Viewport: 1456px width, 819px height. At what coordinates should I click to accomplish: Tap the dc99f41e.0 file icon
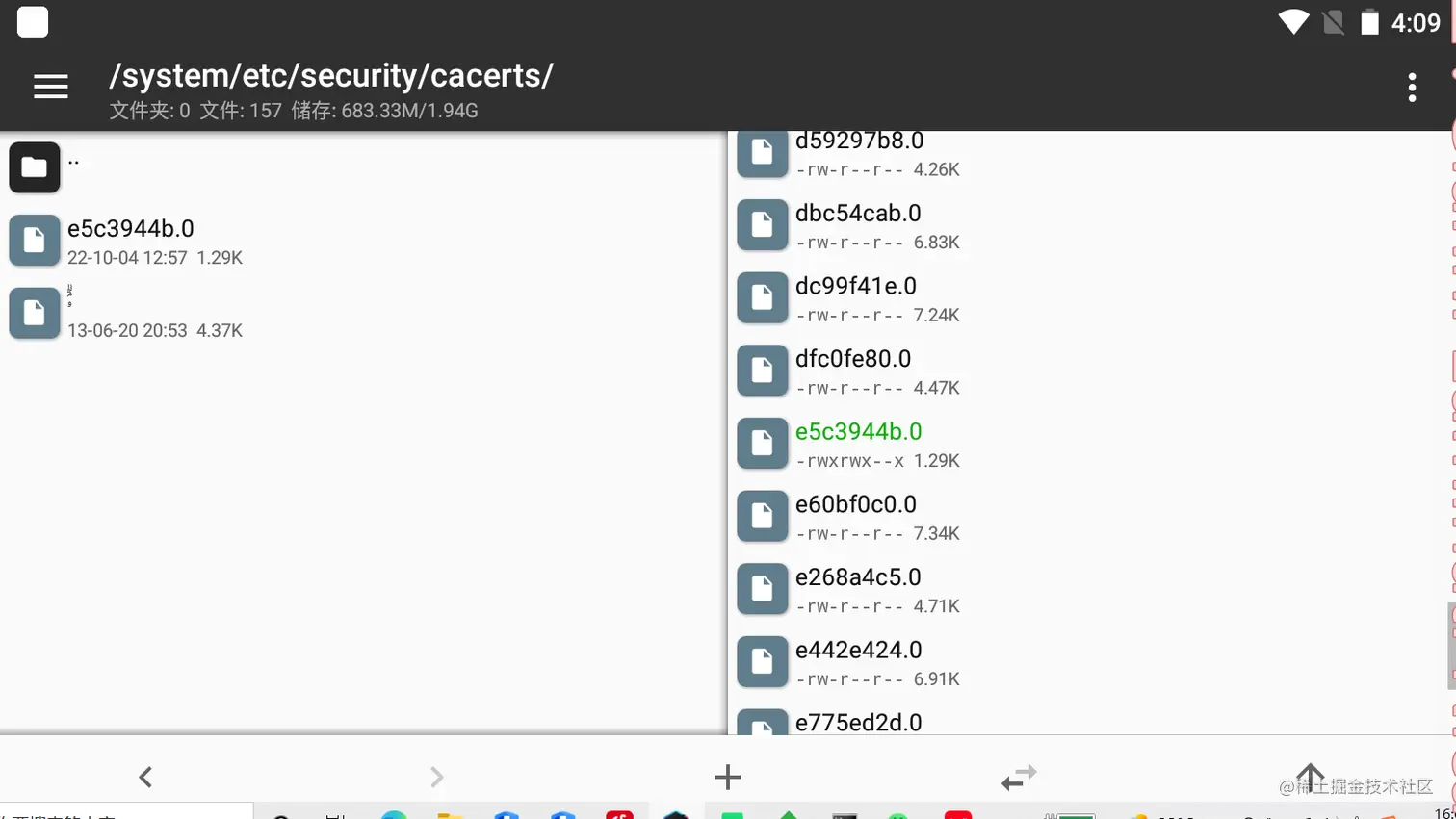tap(762, 297)
